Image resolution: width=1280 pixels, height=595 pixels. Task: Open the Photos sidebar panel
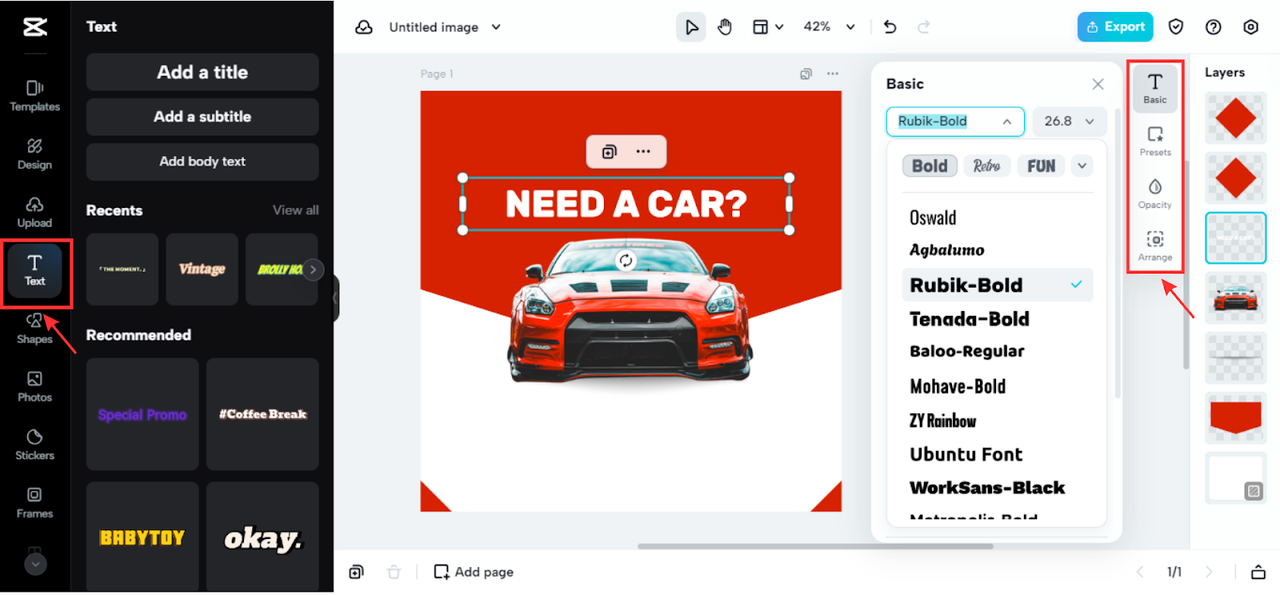[35, 386]
